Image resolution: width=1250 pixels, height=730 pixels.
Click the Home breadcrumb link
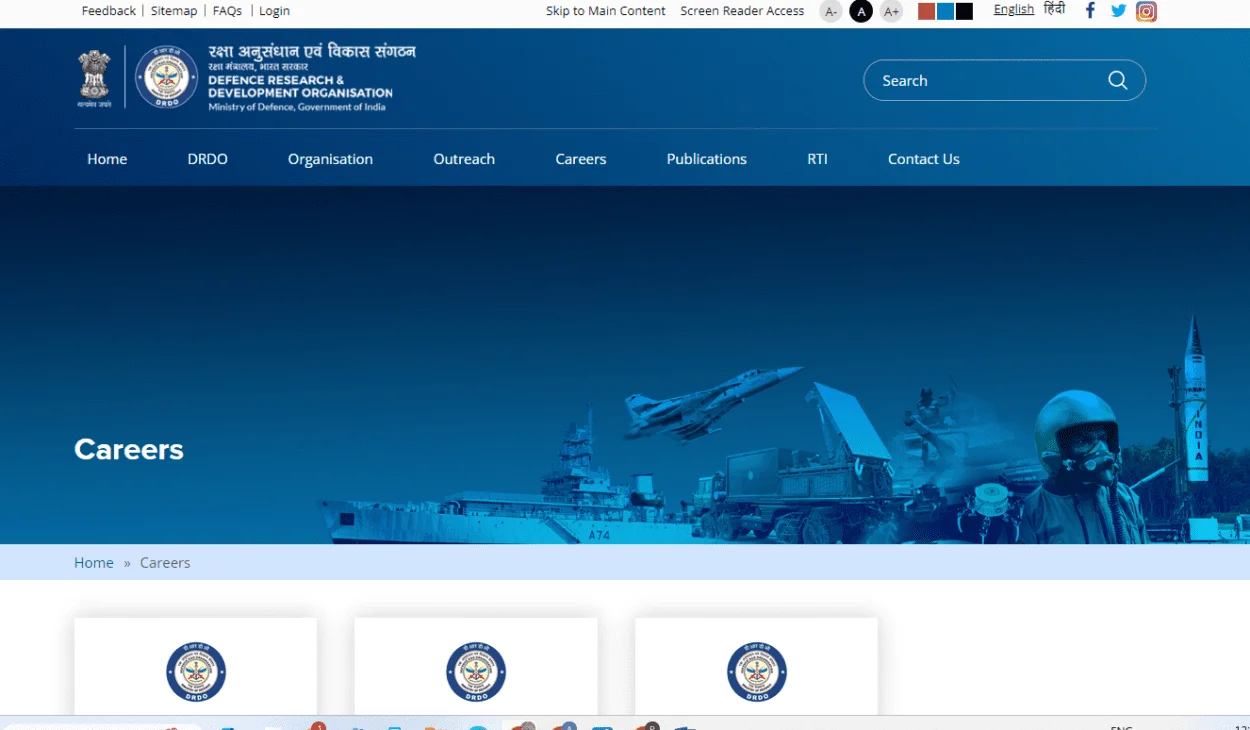click(x=94, y=563)
